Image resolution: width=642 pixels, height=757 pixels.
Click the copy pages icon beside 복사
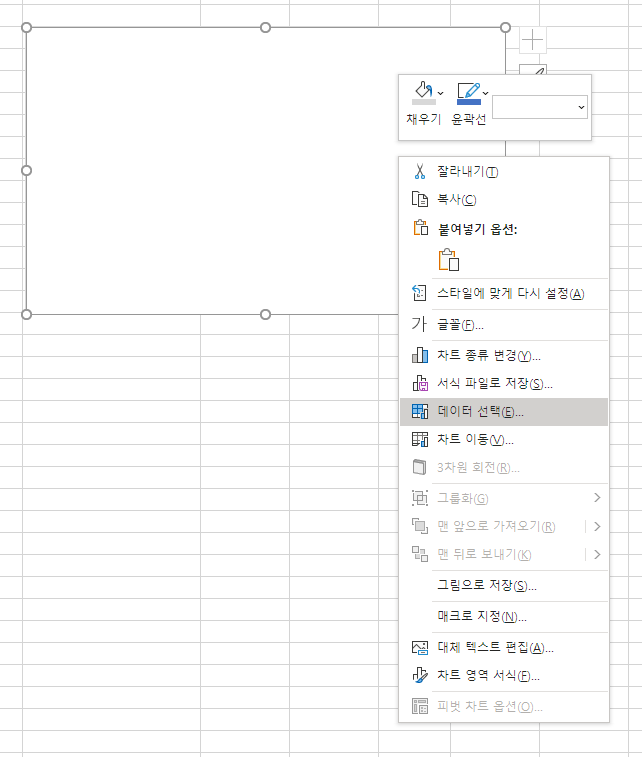[x=420, y=199]
